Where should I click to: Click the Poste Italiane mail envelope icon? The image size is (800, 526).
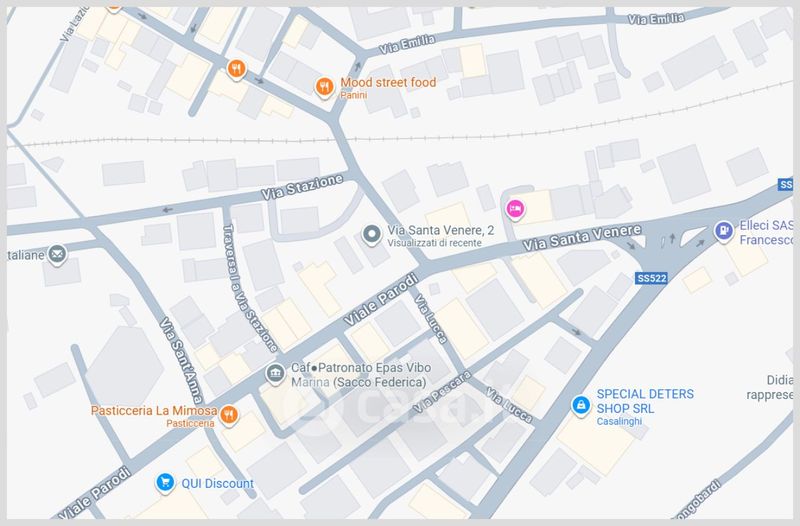(x=58, y=256)
